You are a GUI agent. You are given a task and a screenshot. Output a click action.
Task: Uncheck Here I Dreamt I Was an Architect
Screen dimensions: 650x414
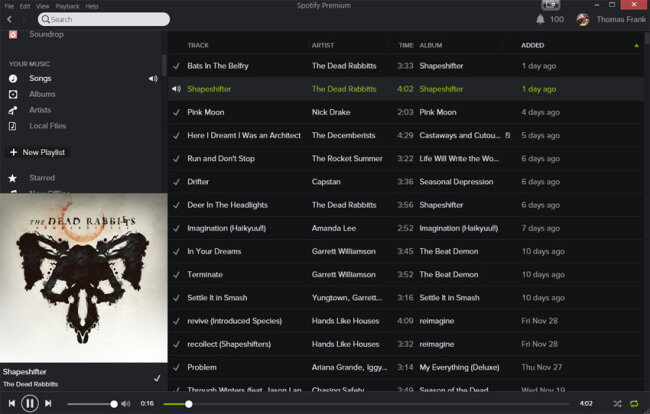click(177, 136)
